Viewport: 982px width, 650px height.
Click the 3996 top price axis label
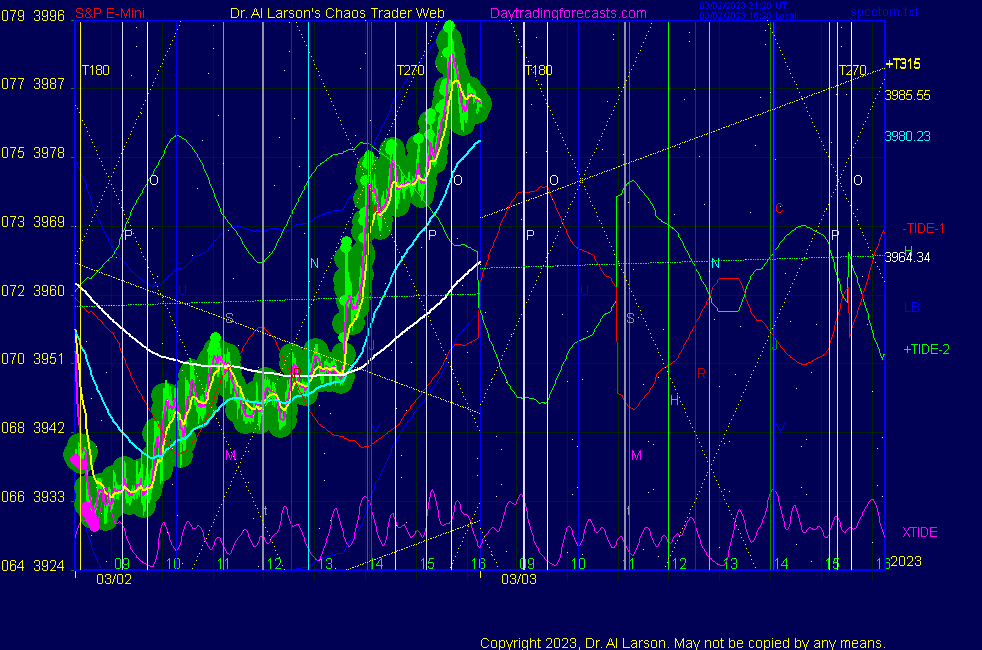pos(49,15)
